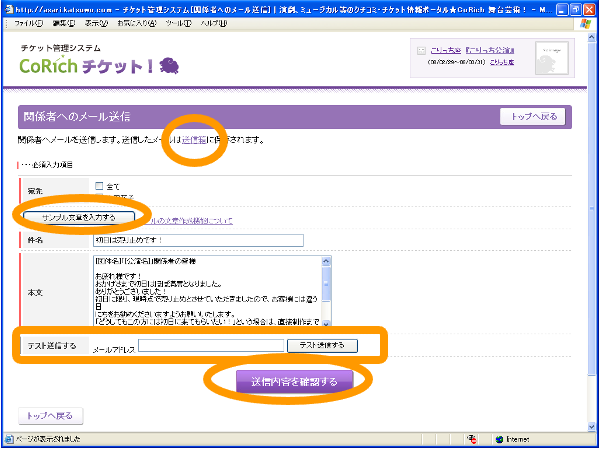Viewport: 601px width, 452px height.
Task: Click the Internet zone icon in status bar
Action: (x=500, y=437)
